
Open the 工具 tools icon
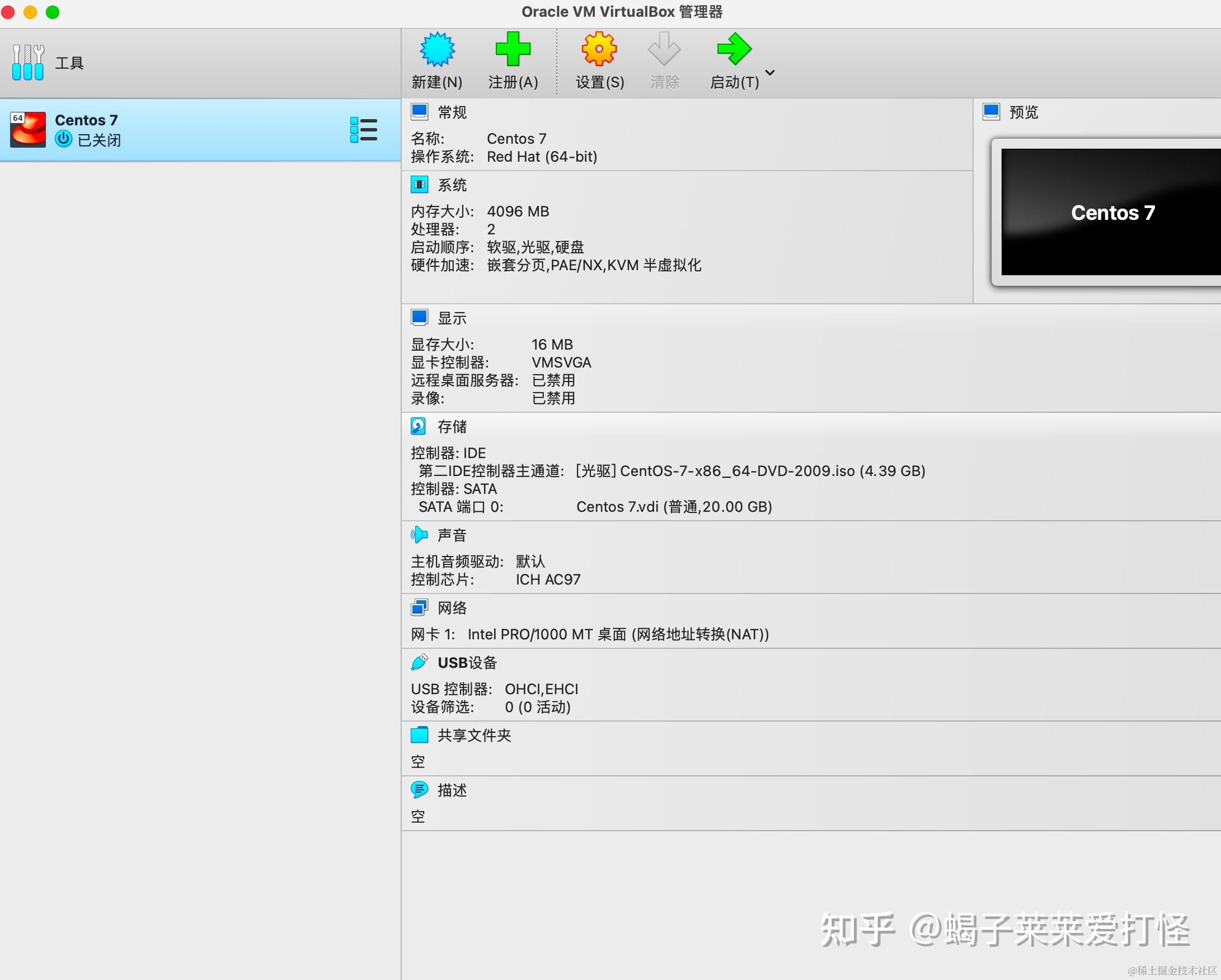(x=28, y=62)
